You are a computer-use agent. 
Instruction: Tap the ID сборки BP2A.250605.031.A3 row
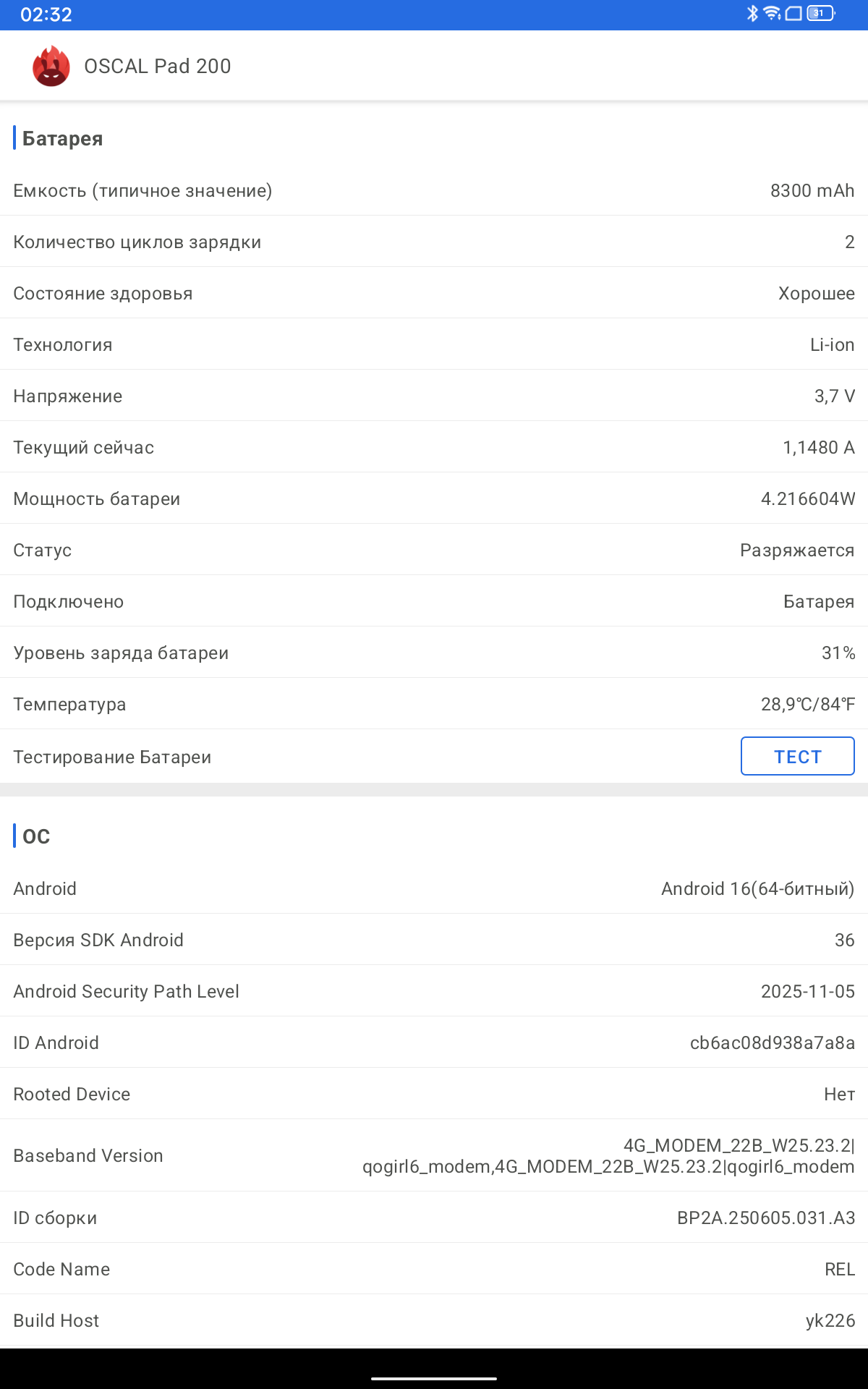point(434,1218)
